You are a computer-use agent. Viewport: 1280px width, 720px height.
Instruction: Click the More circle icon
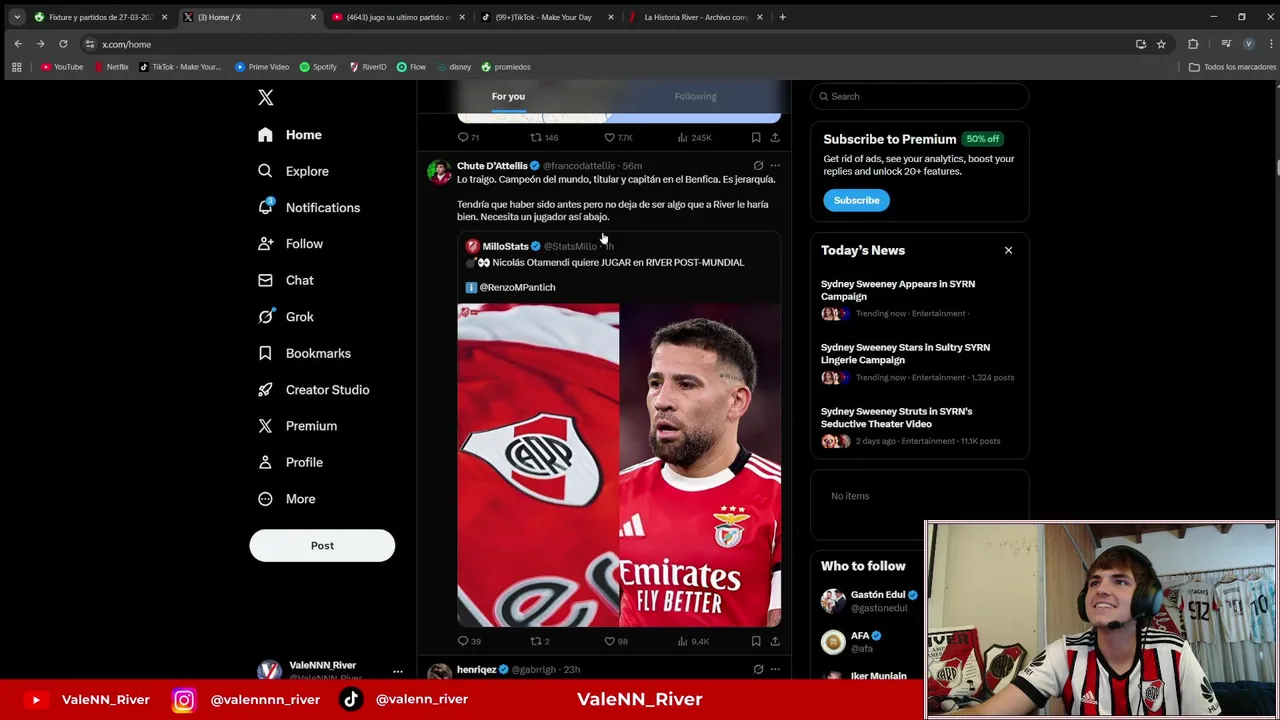pyautogui.click(x=265, y=499)
